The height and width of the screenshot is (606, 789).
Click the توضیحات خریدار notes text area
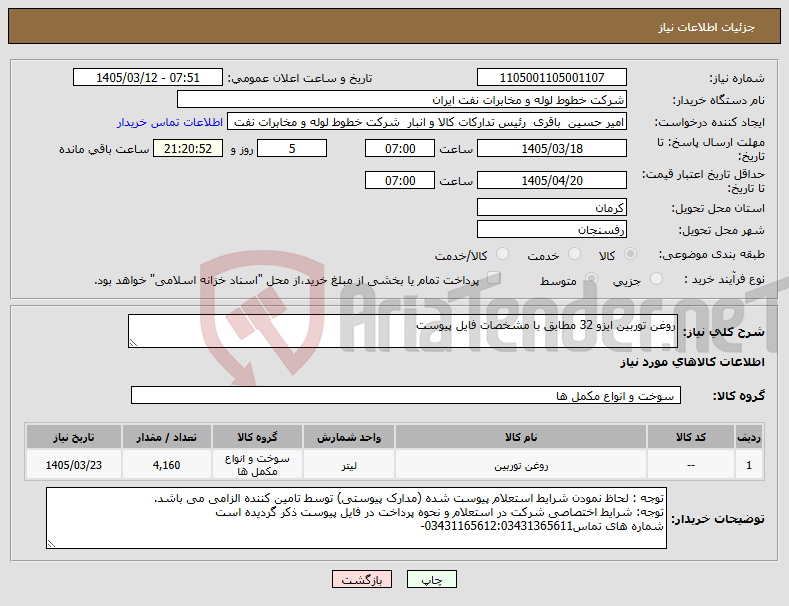coord(356,518)
